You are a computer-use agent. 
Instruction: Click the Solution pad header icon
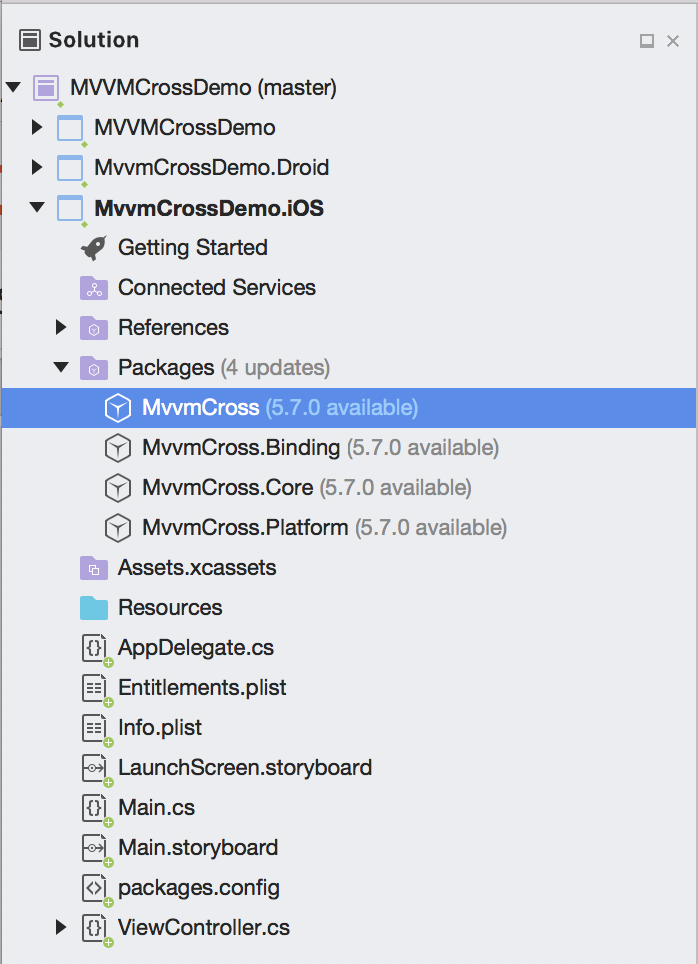[x=30, y=39]
